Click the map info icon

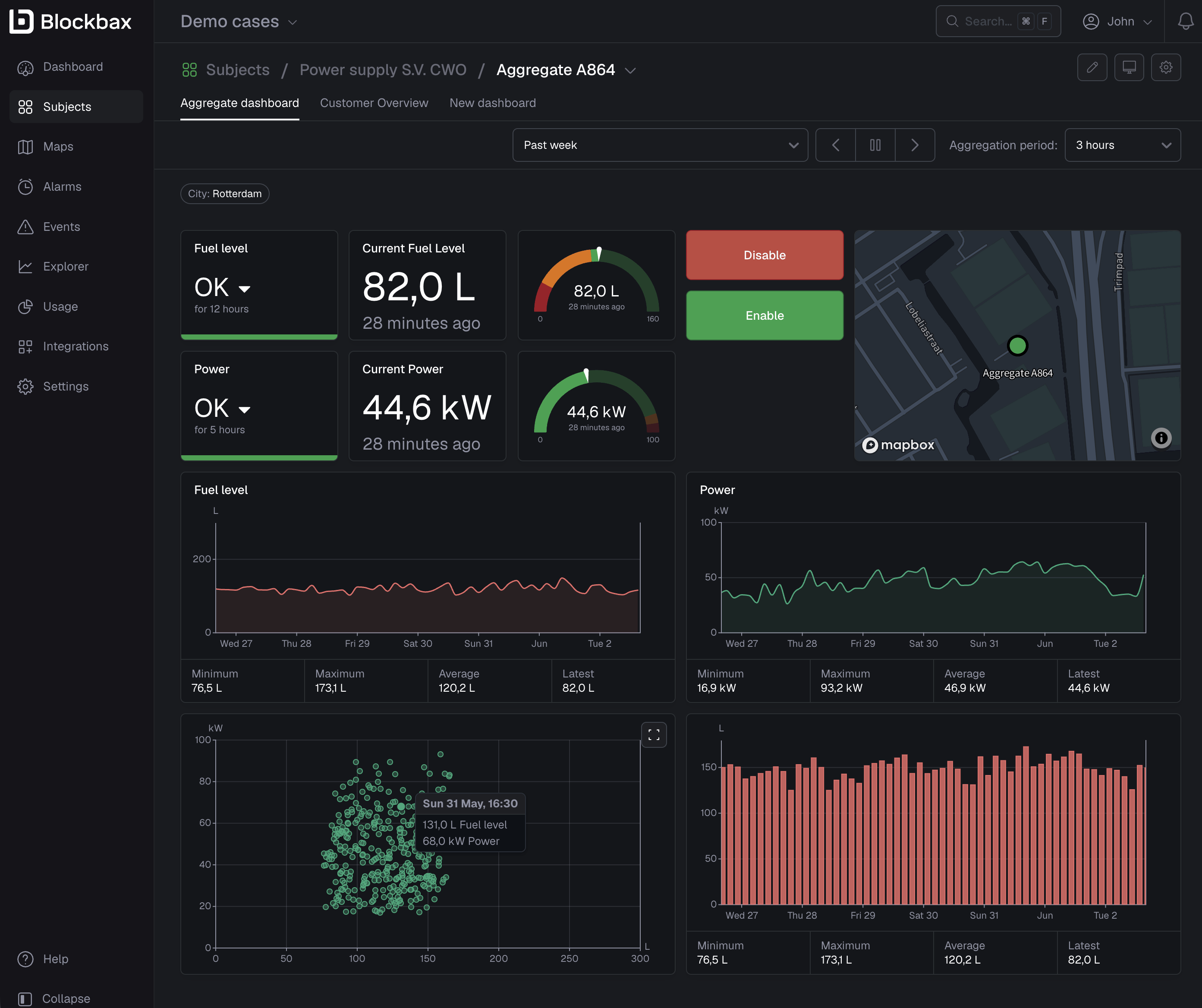pyautogui.click(x=1161, y=438)
